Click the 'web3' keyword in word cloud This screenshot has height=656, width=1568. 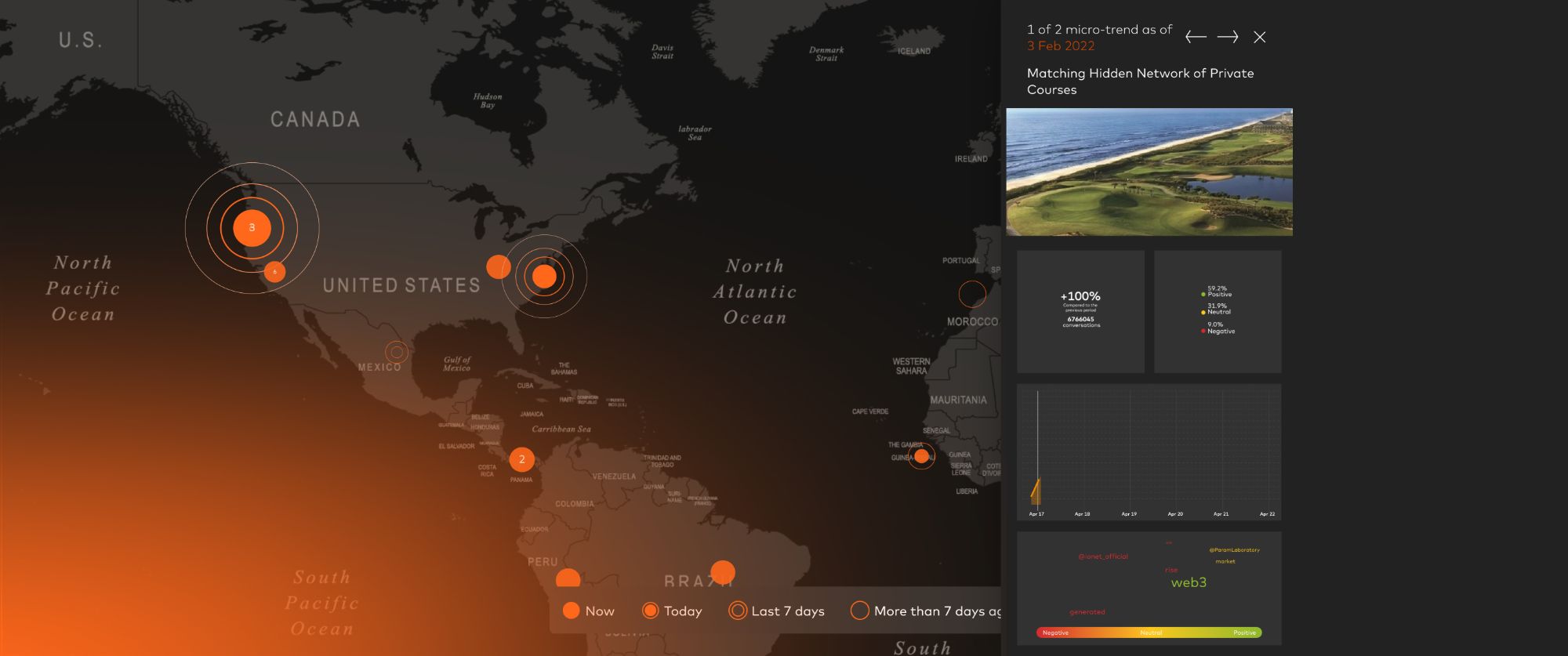point(1189,582)
